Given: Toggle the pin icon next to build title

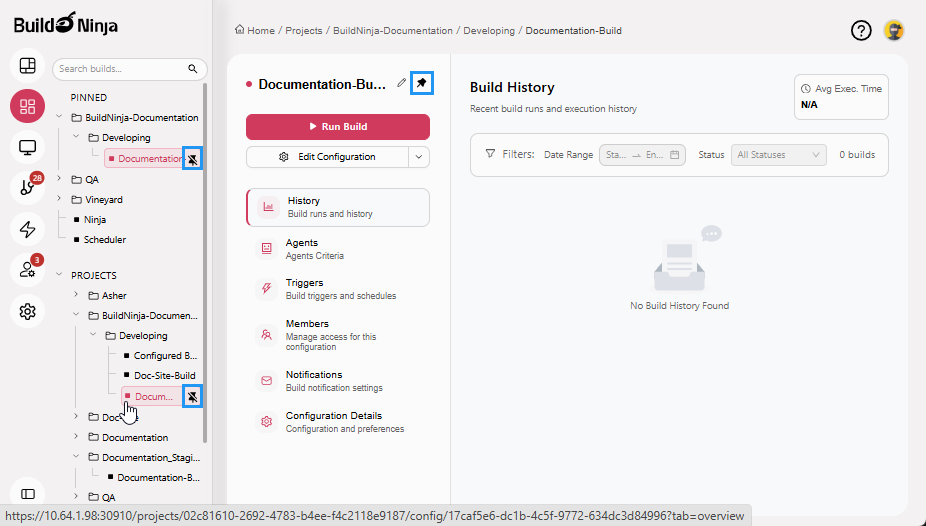Looking at the screenshot, I should click(x=422, y=83).
